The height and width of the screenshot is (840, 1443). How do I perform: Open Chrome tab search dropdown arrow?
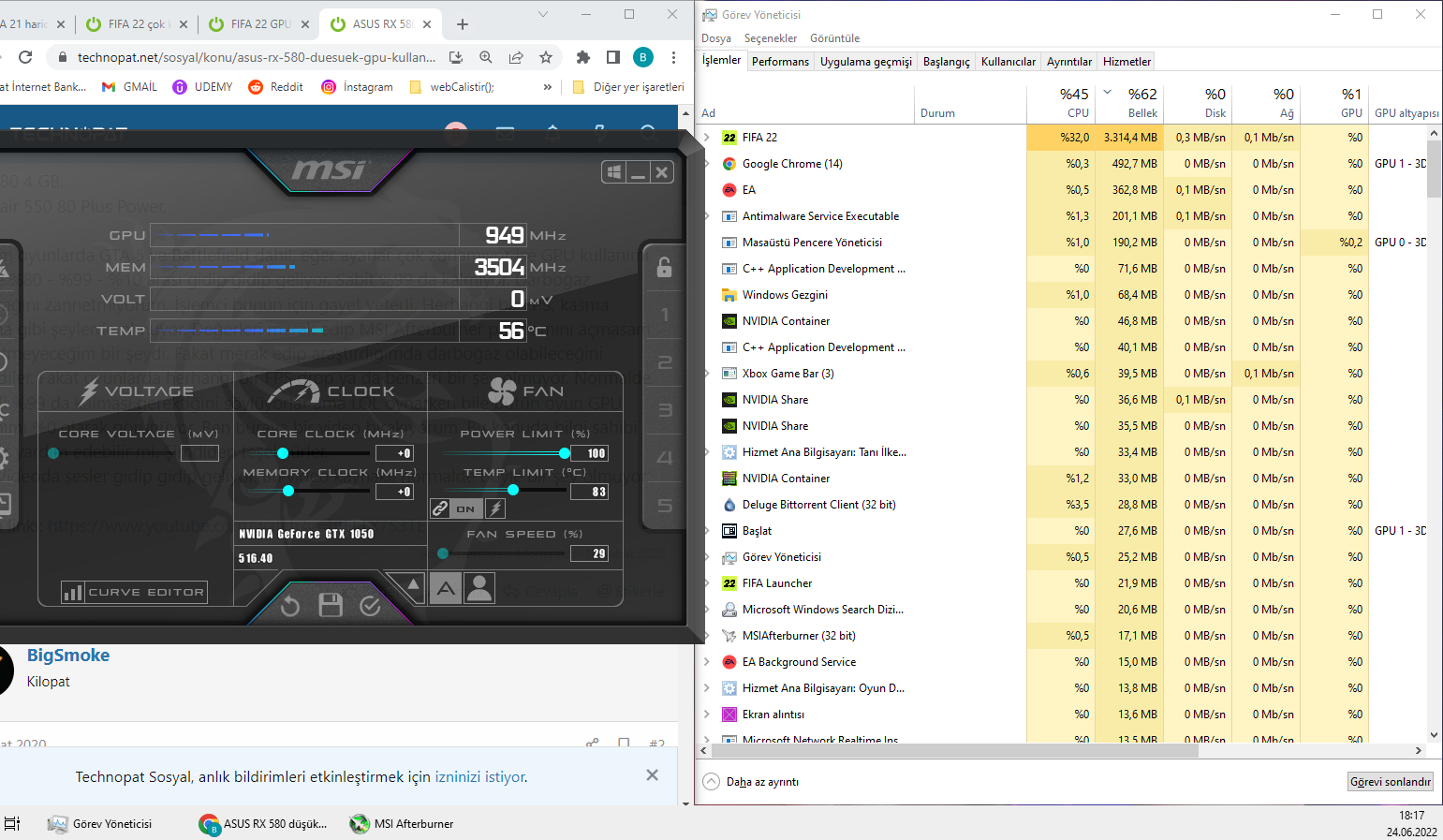tap(543, 15)
